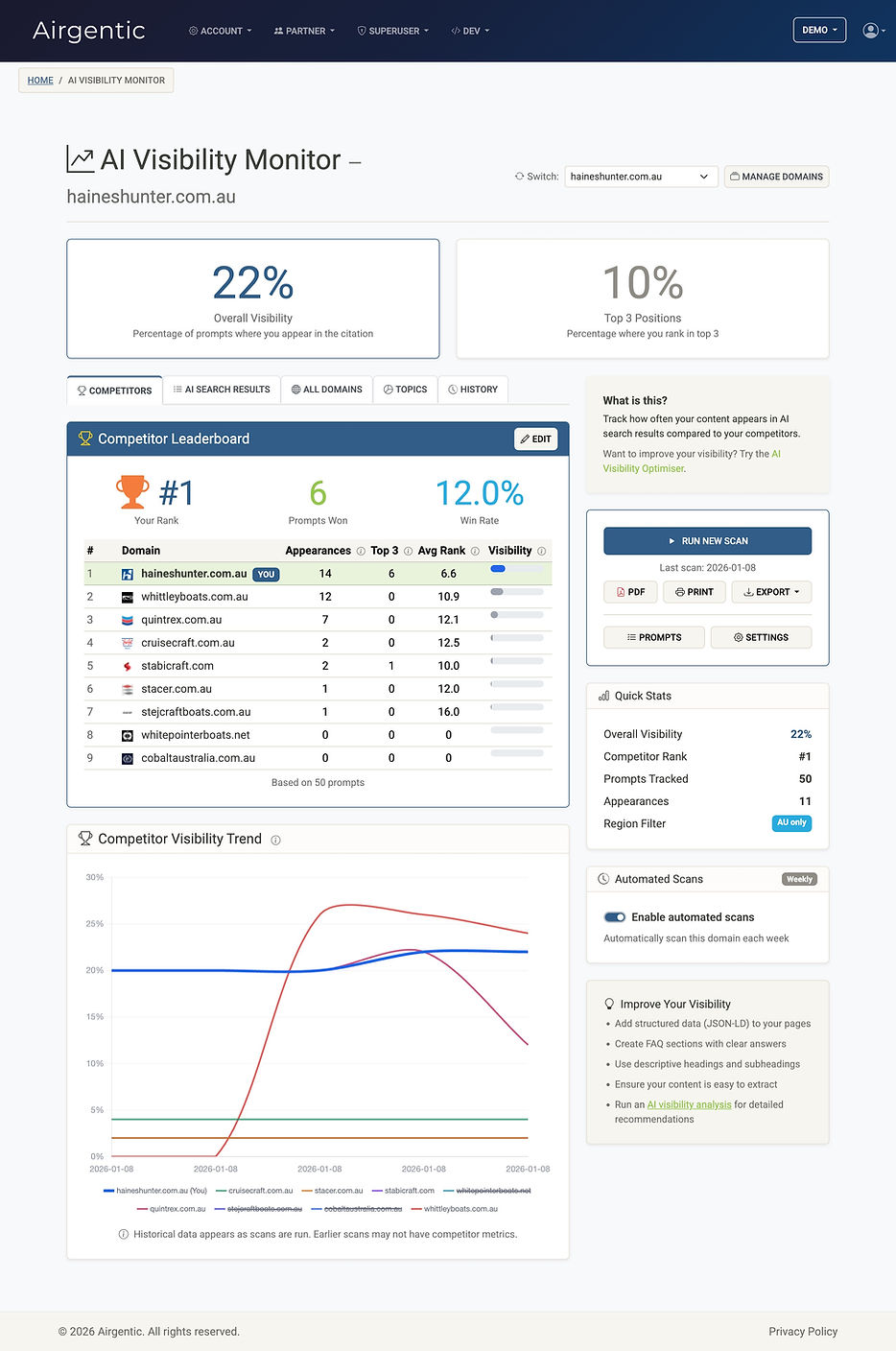Open the DEMO dropdown button

(x=819, y=30)
